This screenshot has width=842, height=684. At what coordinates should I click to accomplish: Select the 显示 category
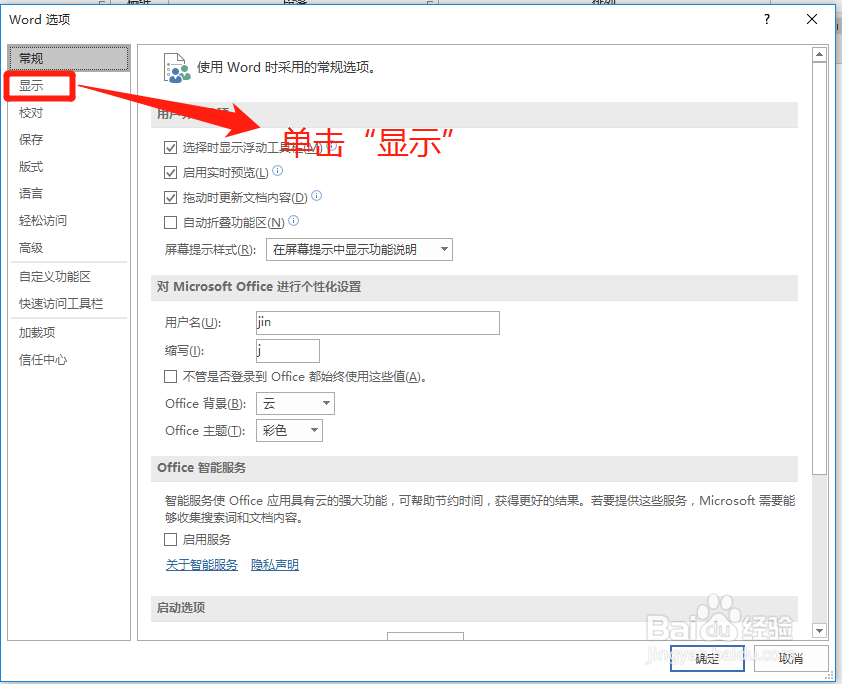pyautogui.click(x=69, y=85)
